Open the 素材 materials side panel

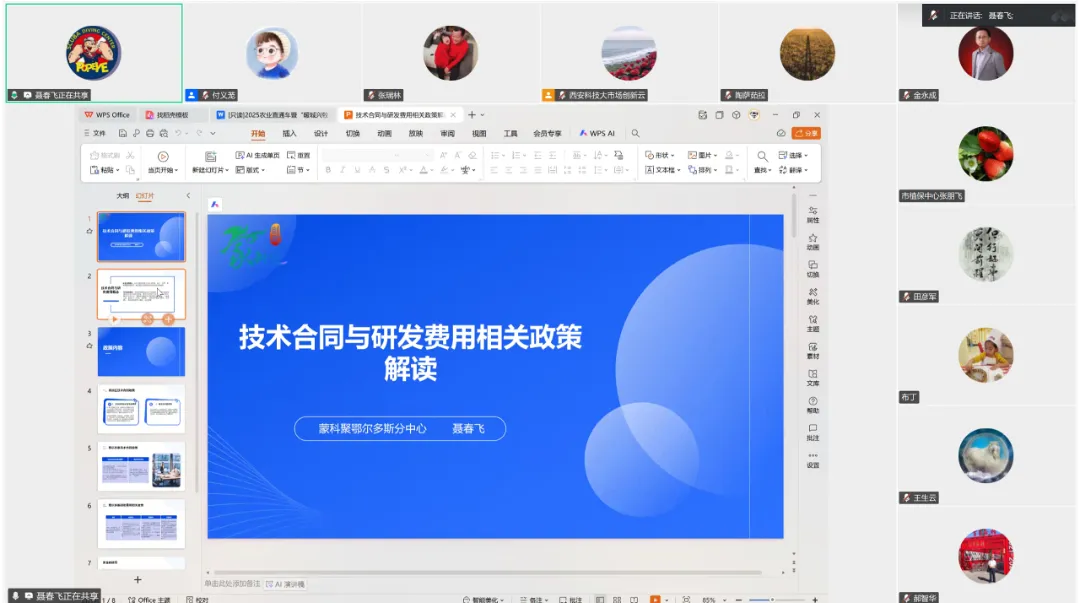(x=813, y=351)
